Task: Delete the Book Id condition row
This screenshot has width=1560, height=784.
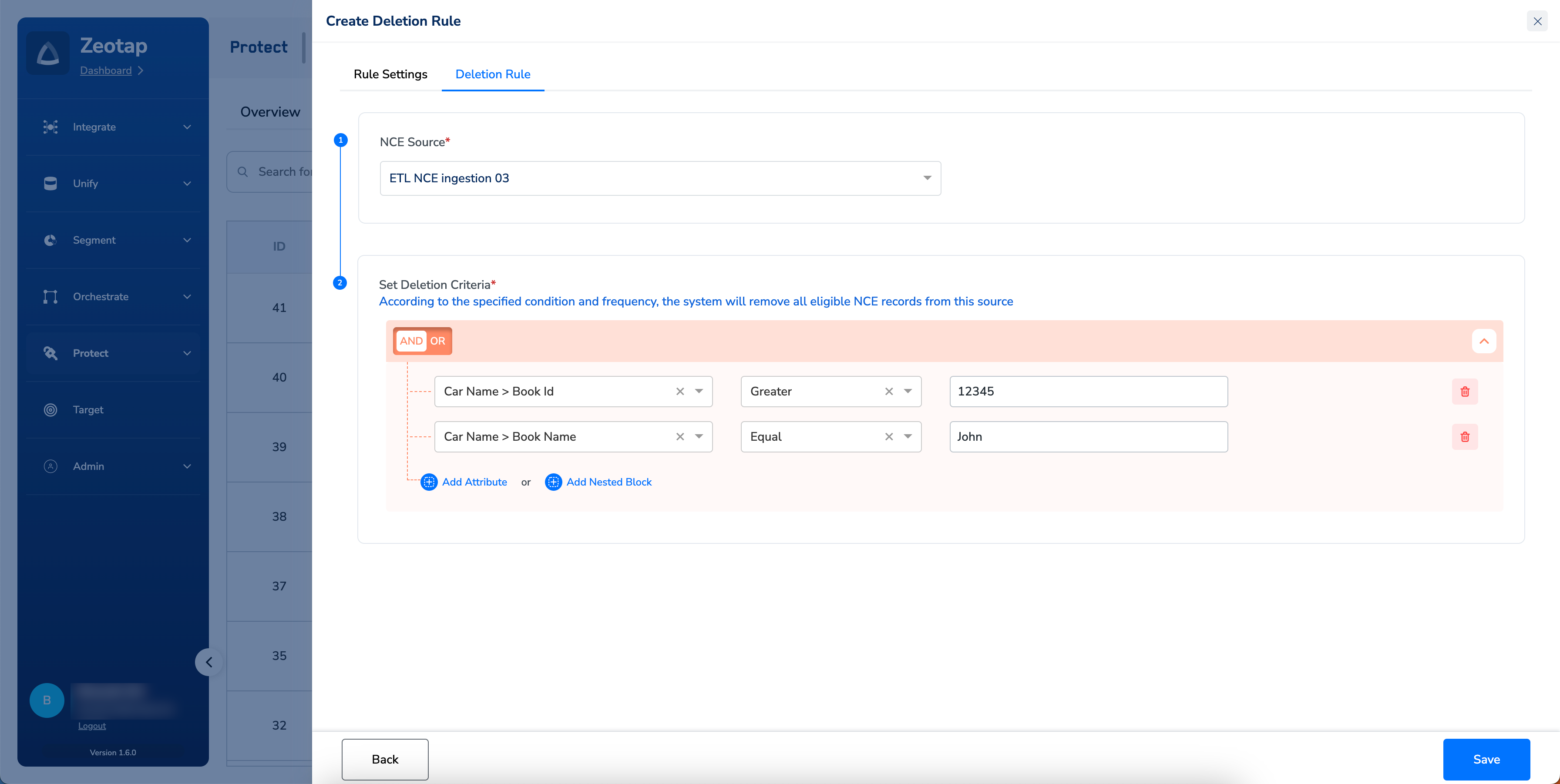Action: (1464, 392)
